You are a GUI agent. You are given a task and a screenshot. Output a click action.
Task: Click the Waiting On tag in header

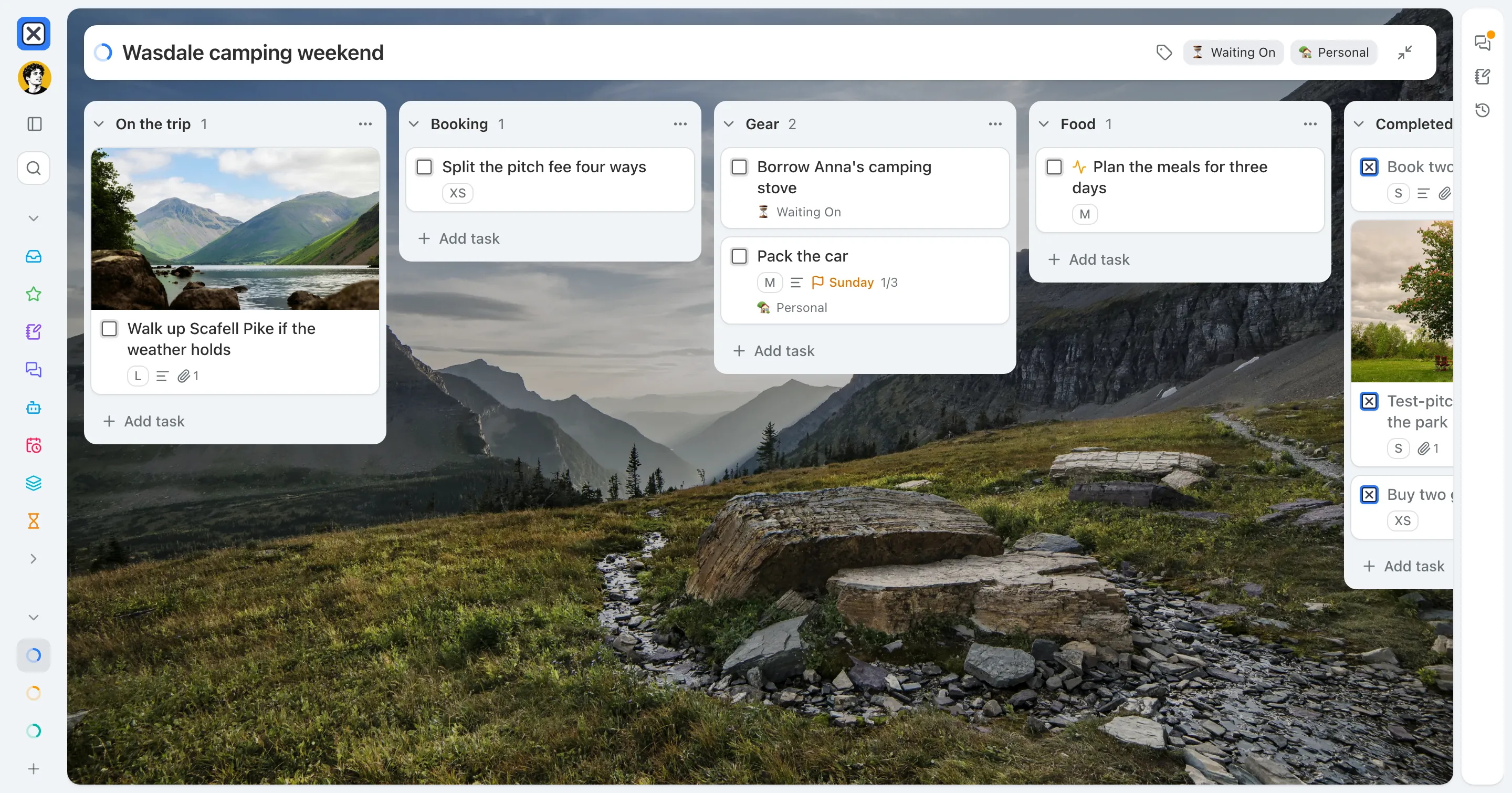[1233, 52]
